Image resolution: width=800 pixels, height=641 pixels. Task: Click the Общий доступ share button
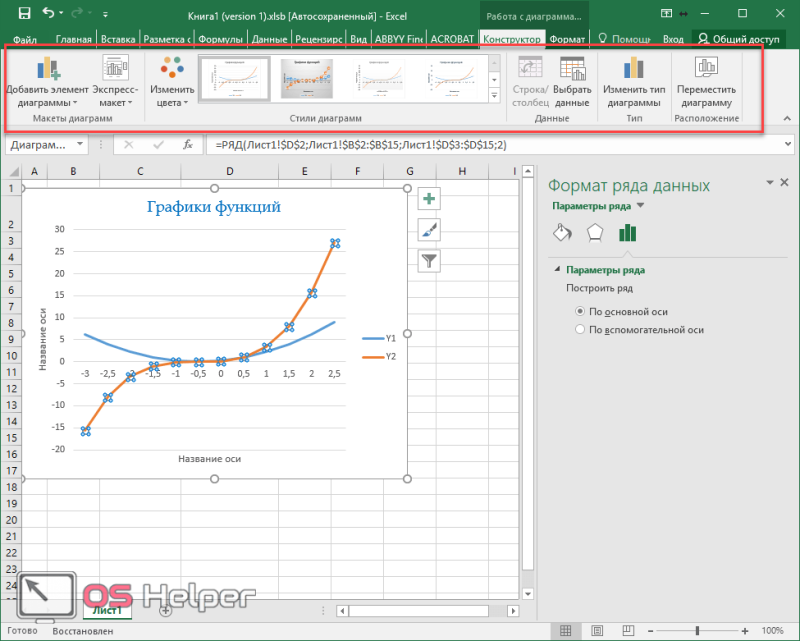[738, 39]
